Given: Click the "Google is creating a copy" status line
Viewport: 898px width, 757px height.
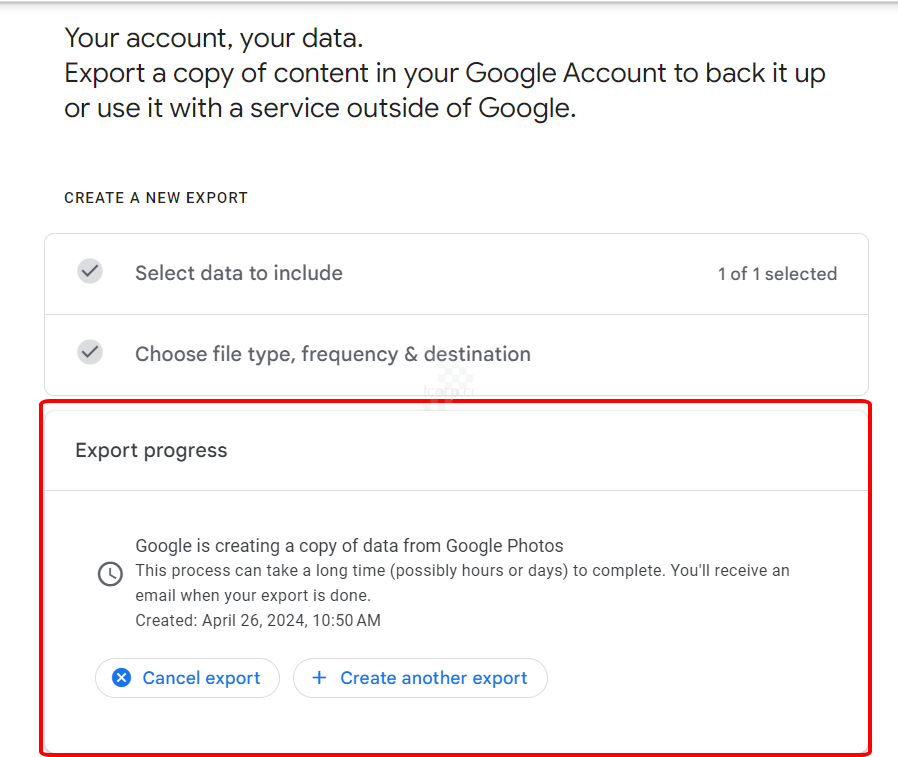Looking at the screenshot, I should tap(349, 546).
